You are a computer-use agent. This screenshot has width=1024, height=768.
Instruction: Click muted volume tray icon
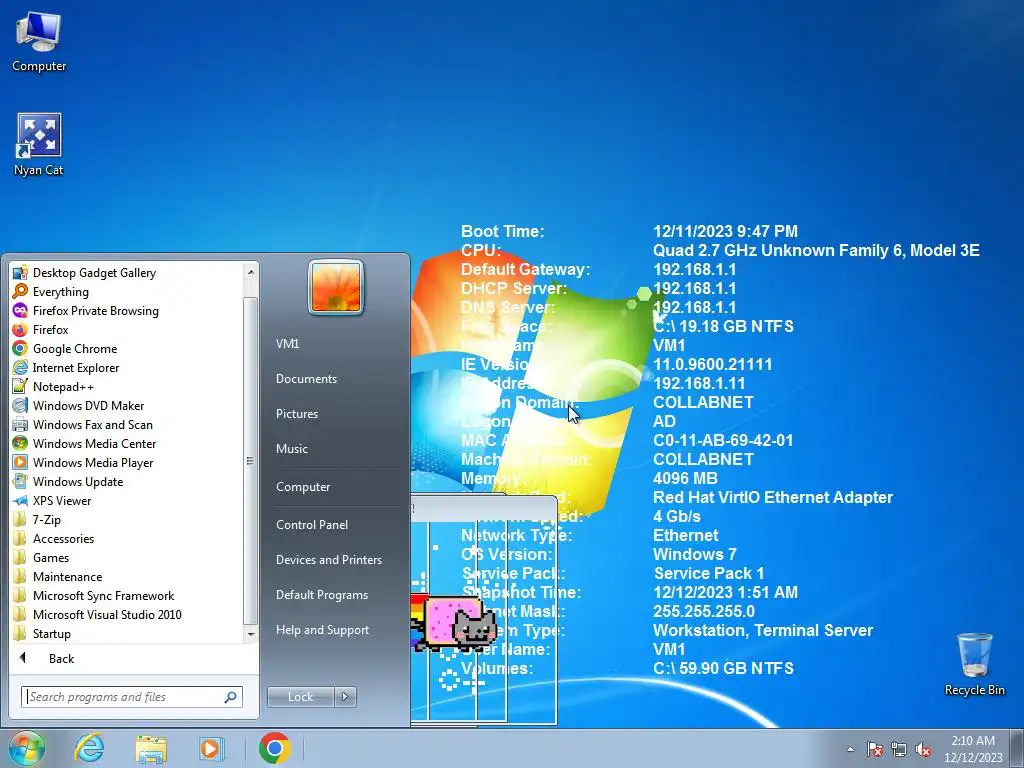(x=923, y=749)
